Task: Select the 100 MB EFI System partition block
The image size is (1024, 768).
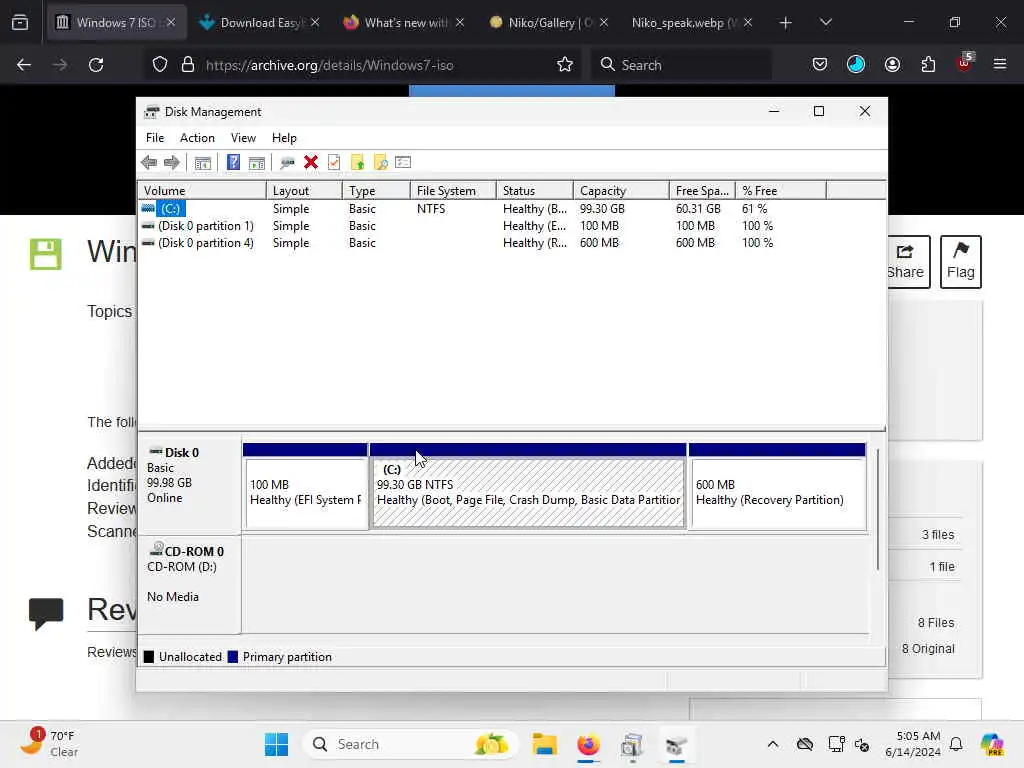Action: tap(305, 487)
